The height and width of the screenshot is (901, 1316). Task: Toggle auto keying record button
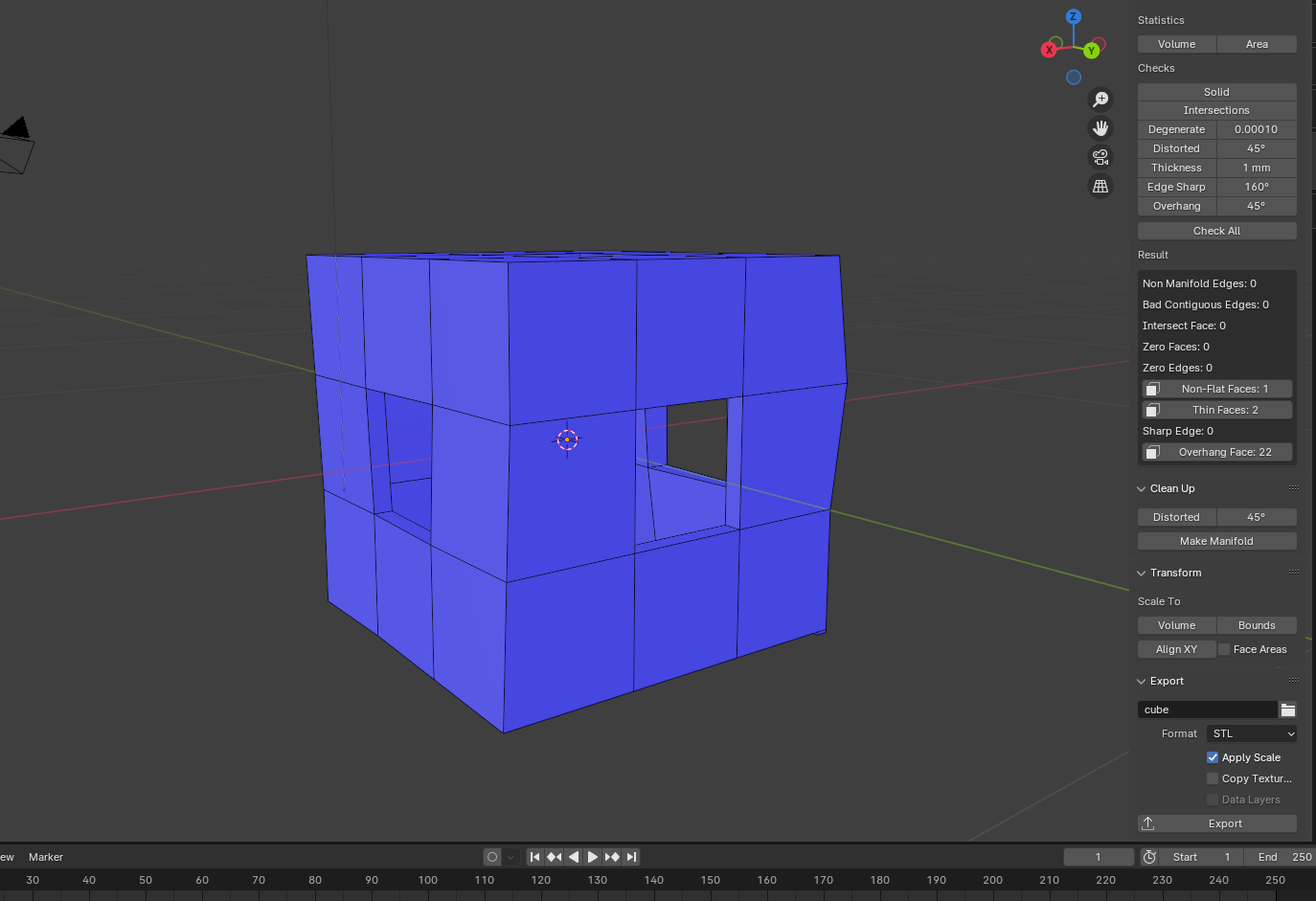point(492,857)
